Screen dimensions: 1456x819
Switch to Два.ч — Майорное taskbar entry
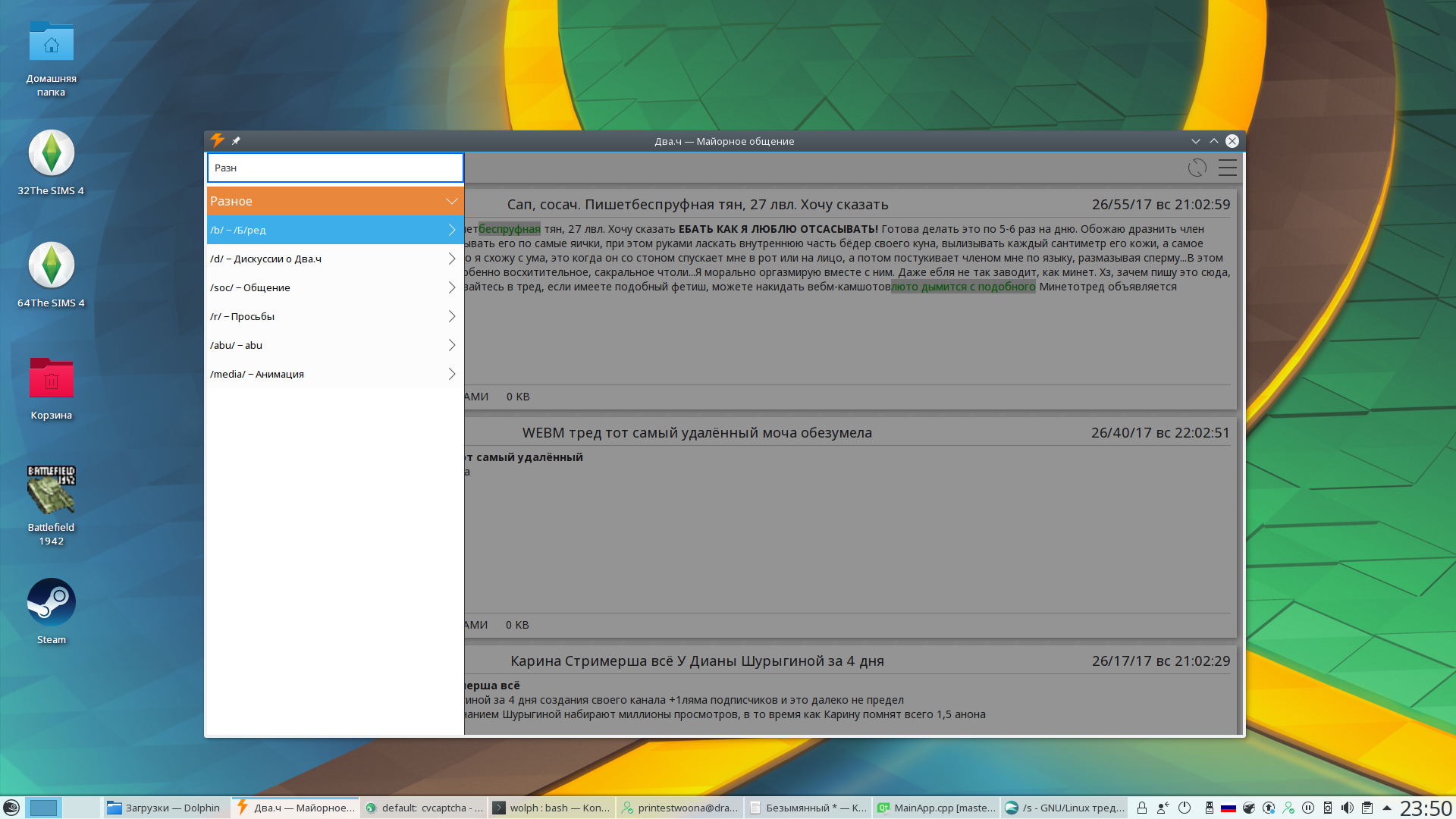click(295, 808)
